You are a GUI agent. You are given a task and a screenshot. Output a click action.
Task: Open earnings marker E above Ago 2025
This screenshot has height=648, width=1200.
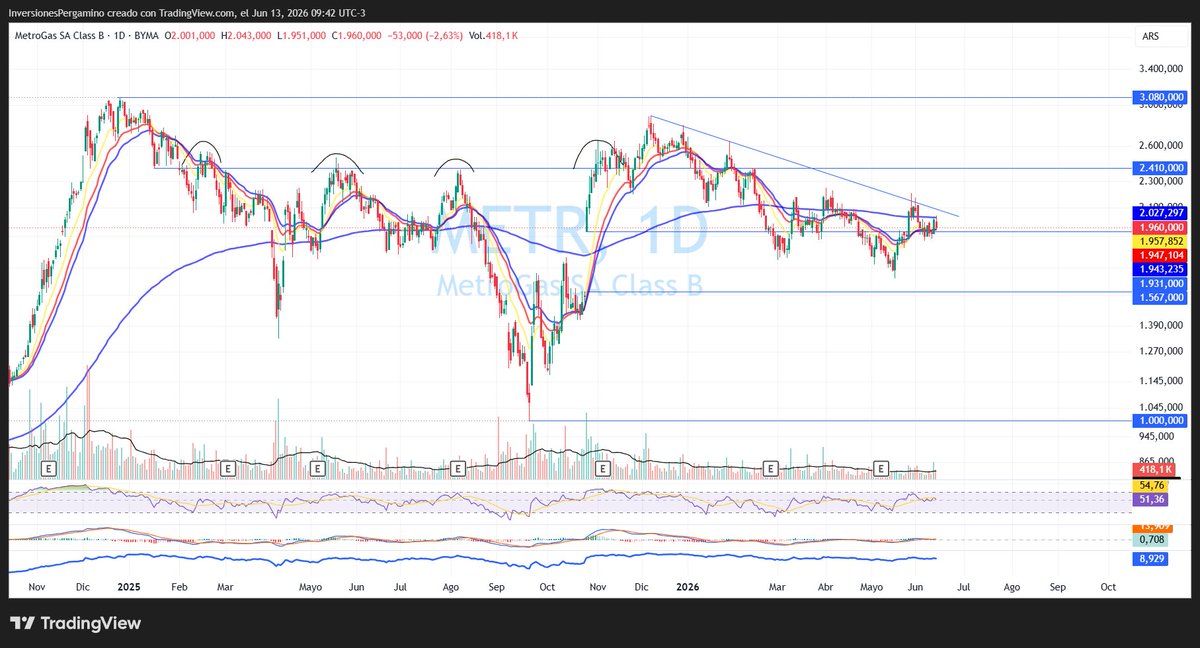click(x=458, y=468)
